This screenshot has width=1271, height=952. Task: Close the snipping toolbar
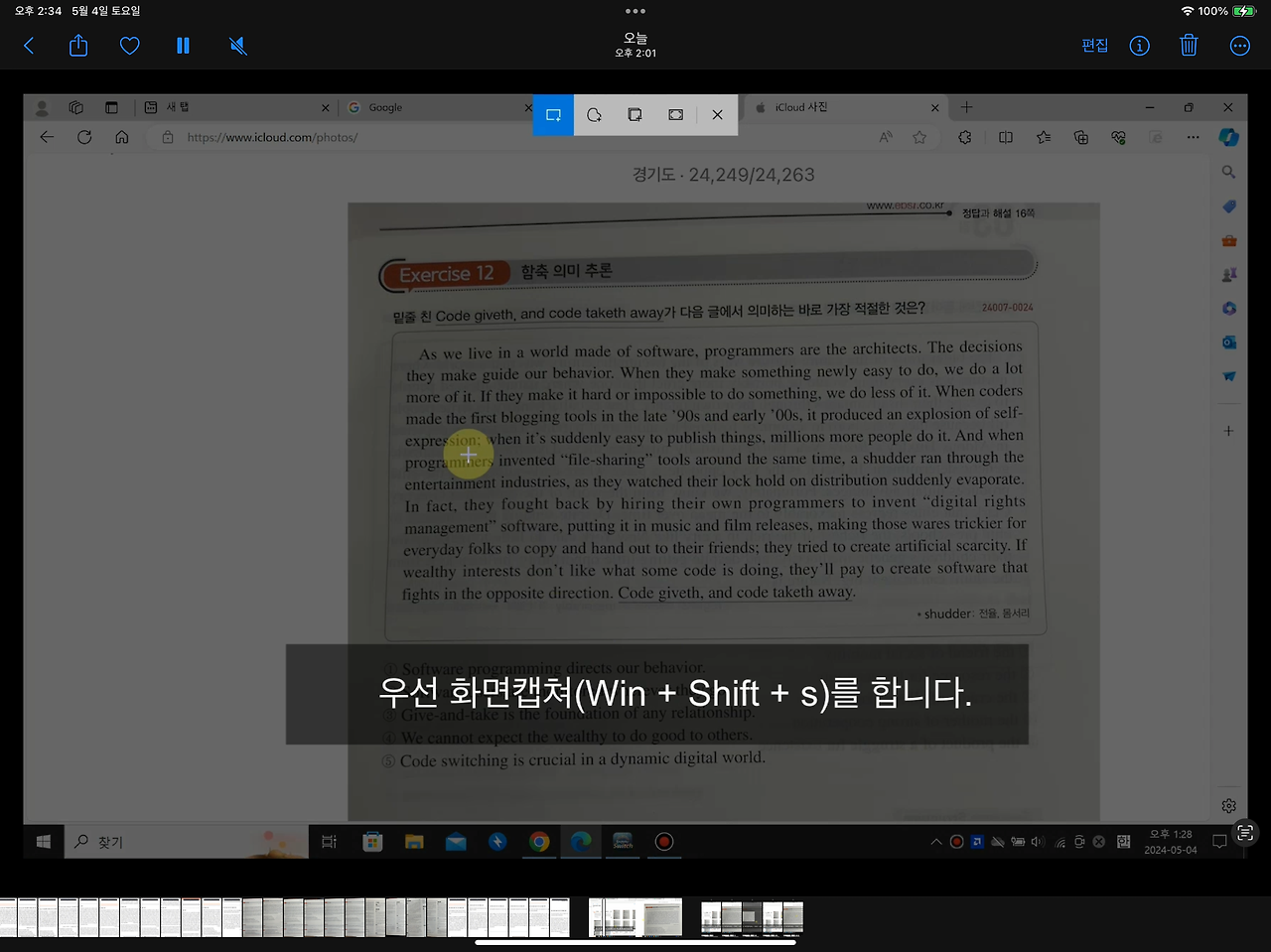(x=717, y=115)
